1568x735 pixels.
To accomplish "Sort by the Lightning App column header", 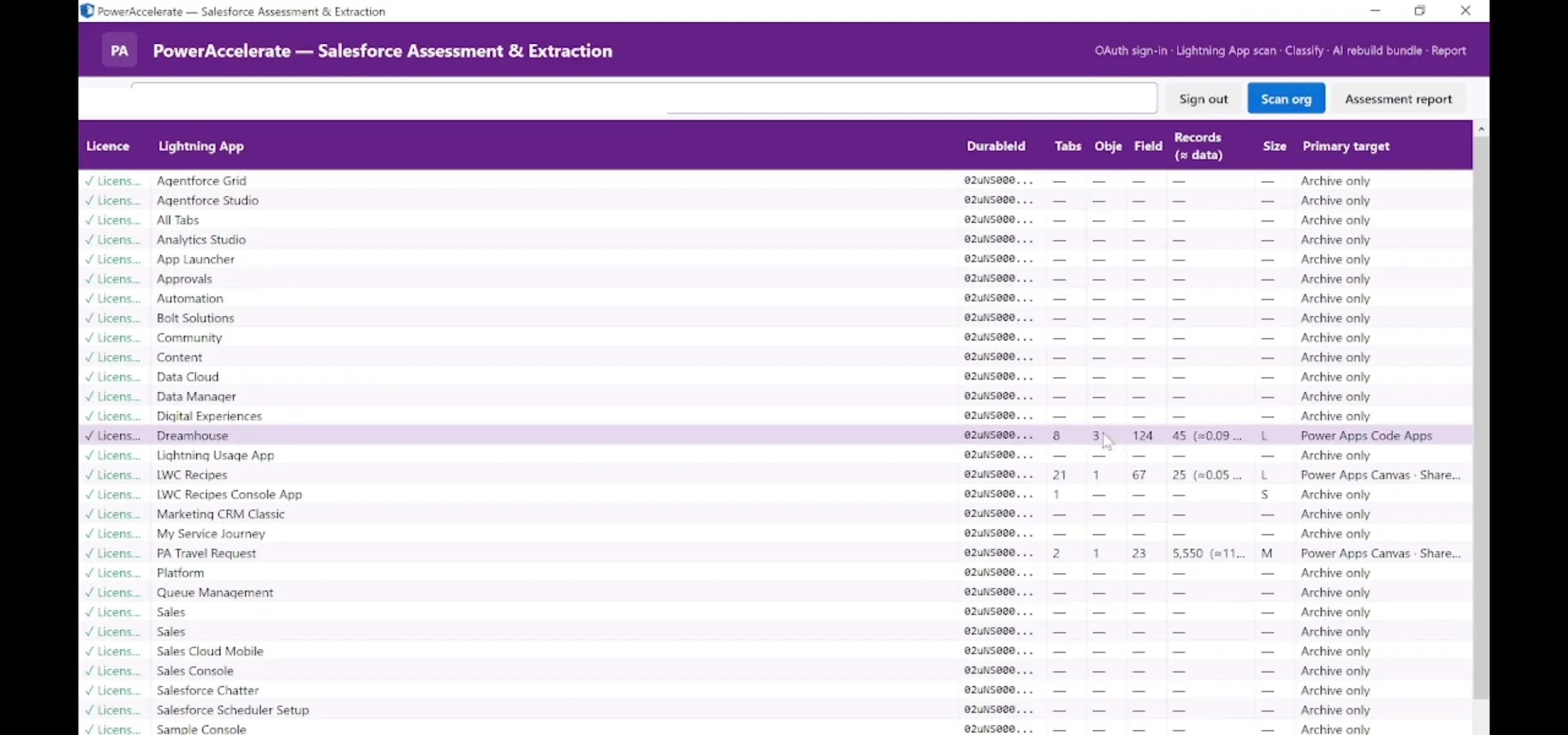I will (x=201, y=146).
